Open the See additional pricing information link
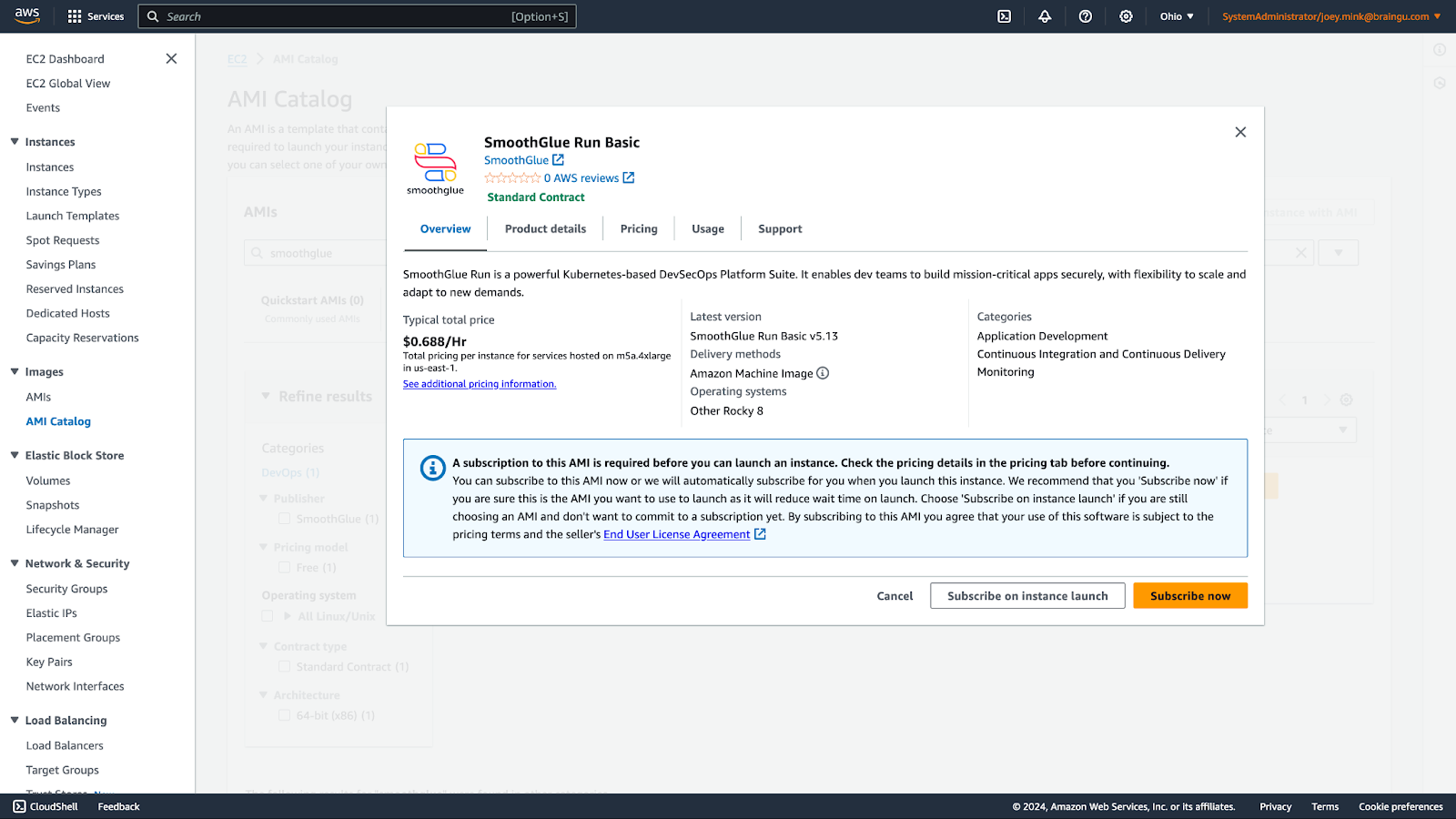Screen dimensions: 1456x819 point(480,384)
